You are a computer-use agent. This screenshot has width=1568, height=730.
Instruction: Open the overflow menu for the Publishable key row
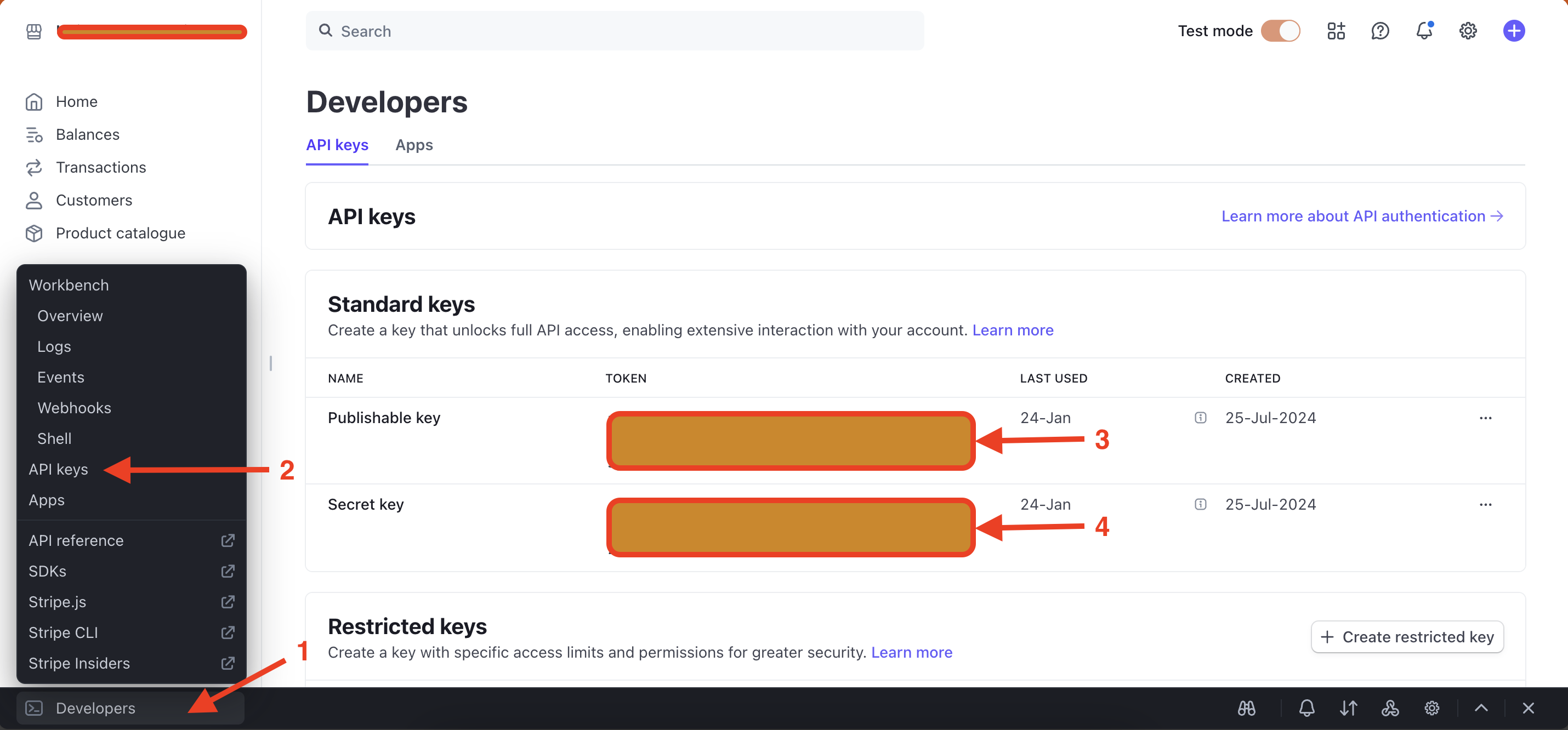pyautogui.click(x=1486, y=417)
